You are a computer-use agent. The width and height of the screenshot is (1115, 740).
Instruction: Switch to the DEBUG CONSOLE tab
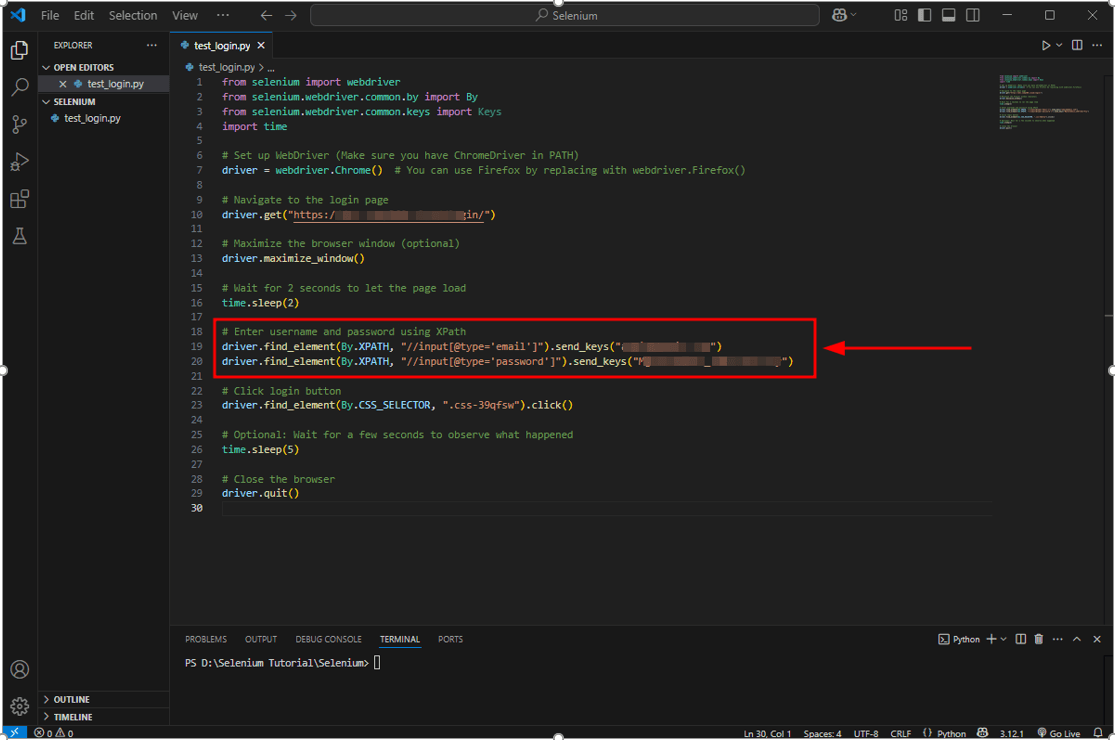point(329,639)
